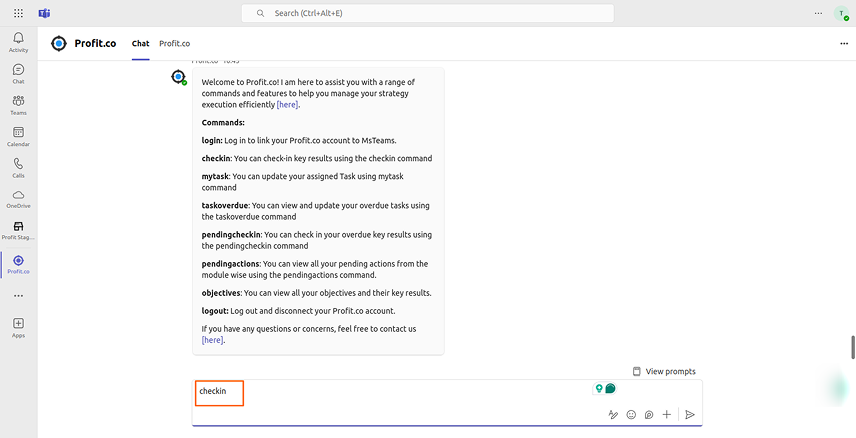The height and width of the screenshot is (438, 856).
Task: Click the green lightbulb extension icon in compose box
Action: [599, 388]
